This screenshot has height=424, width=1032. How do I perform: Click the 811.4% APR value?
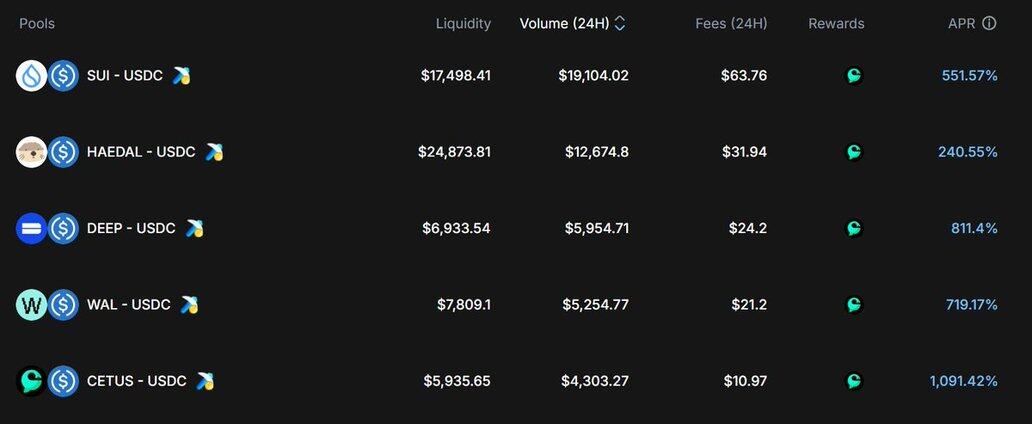(974, 228)
